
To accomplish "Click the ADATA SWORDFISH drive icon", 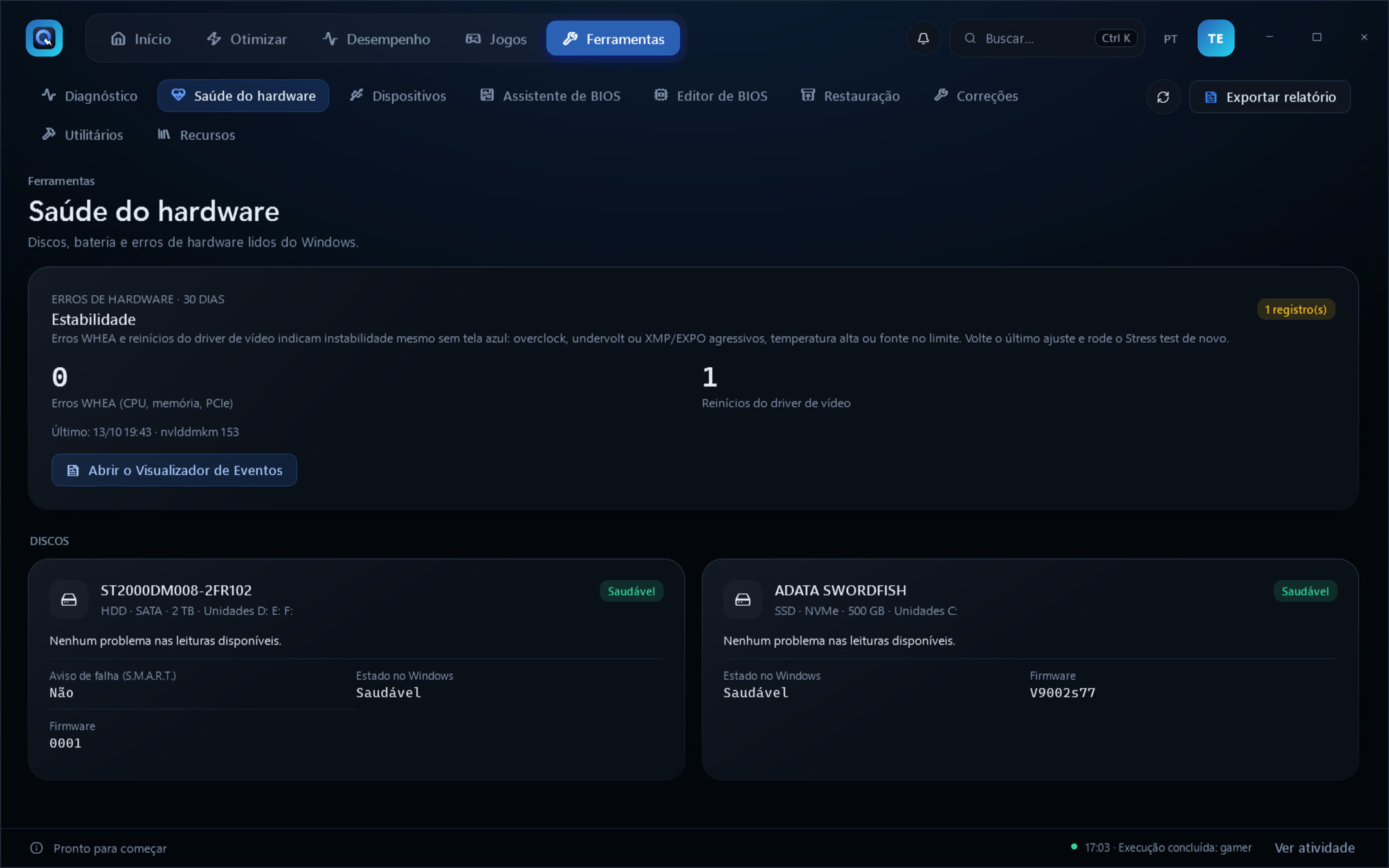I will point(743,600).
